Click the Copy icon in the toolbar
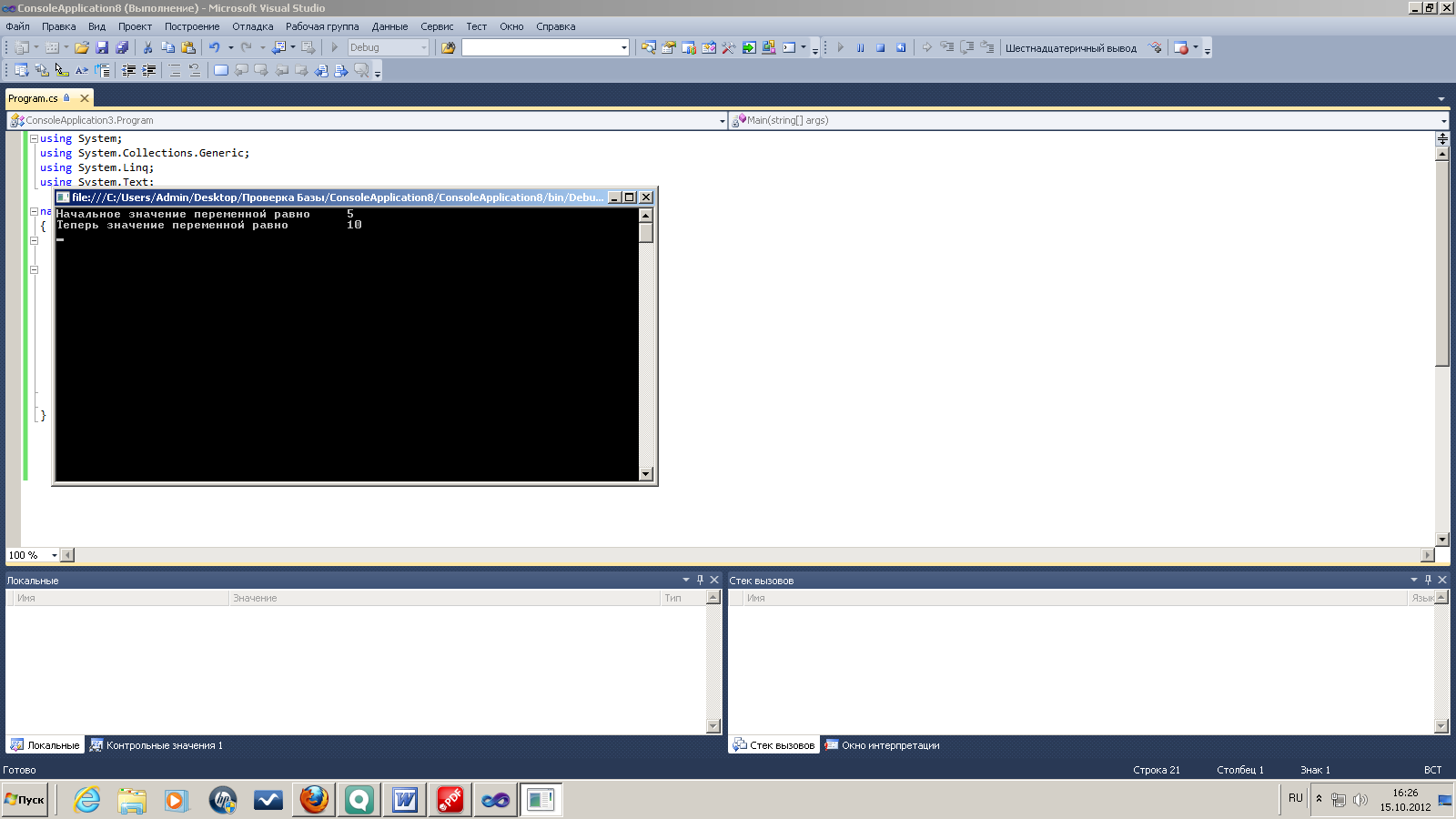Screen dimensions: 1456x819 pos(167,47)
